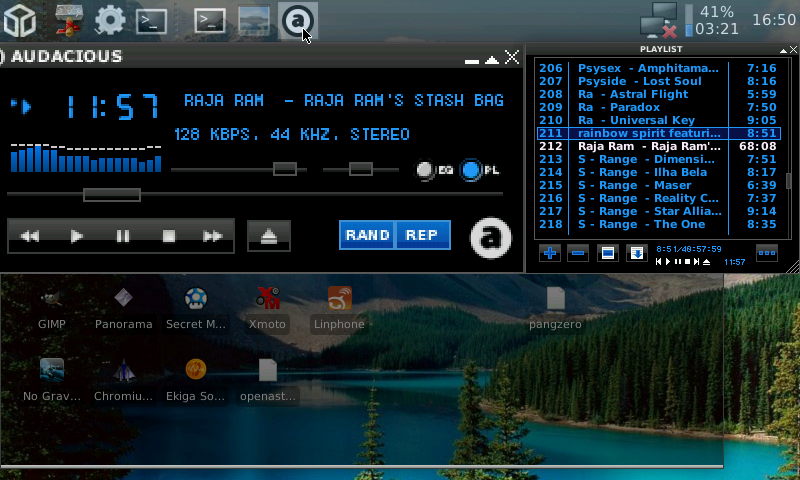Click the playlist mini stop control
Viewport: 800px width, 480px height.
[687, 262]
